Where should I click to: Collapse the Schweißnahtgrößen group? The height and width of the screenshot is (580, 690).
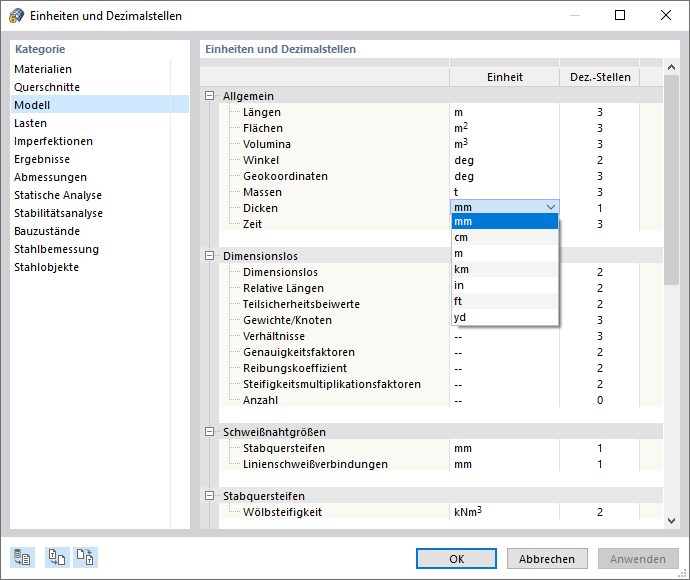pos(210,432)
